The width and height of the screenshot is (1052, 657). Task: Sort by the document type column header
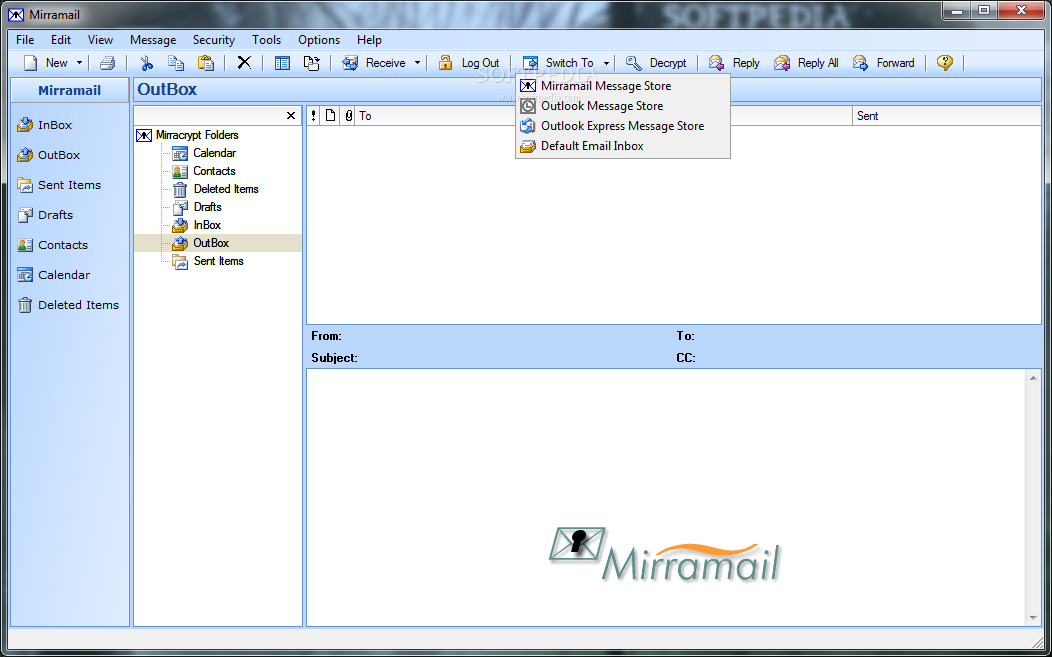(330, 115)
